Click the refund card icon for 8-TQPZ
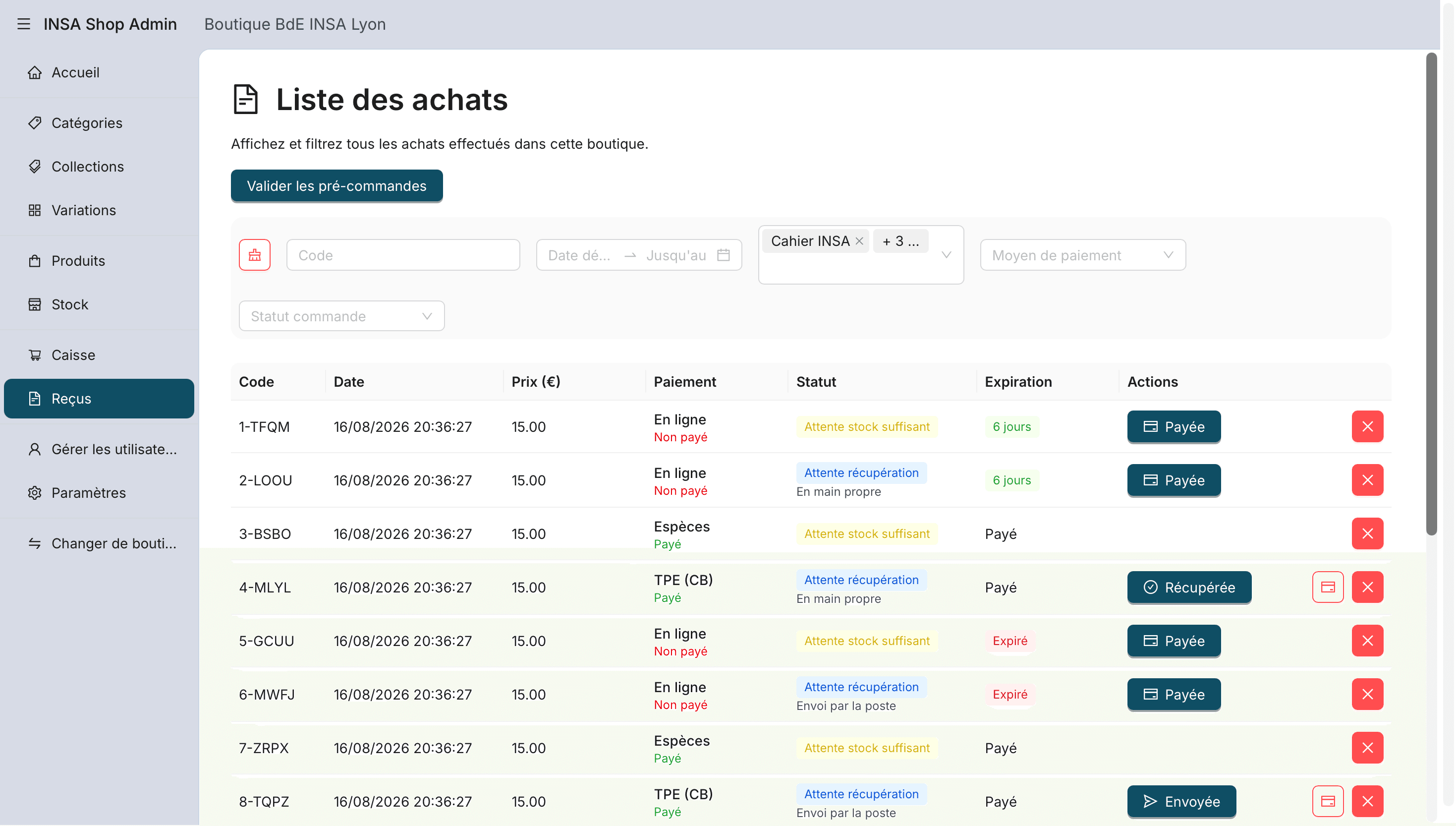This screenshot has height=826, width=1456. [x=1328, y=802]
